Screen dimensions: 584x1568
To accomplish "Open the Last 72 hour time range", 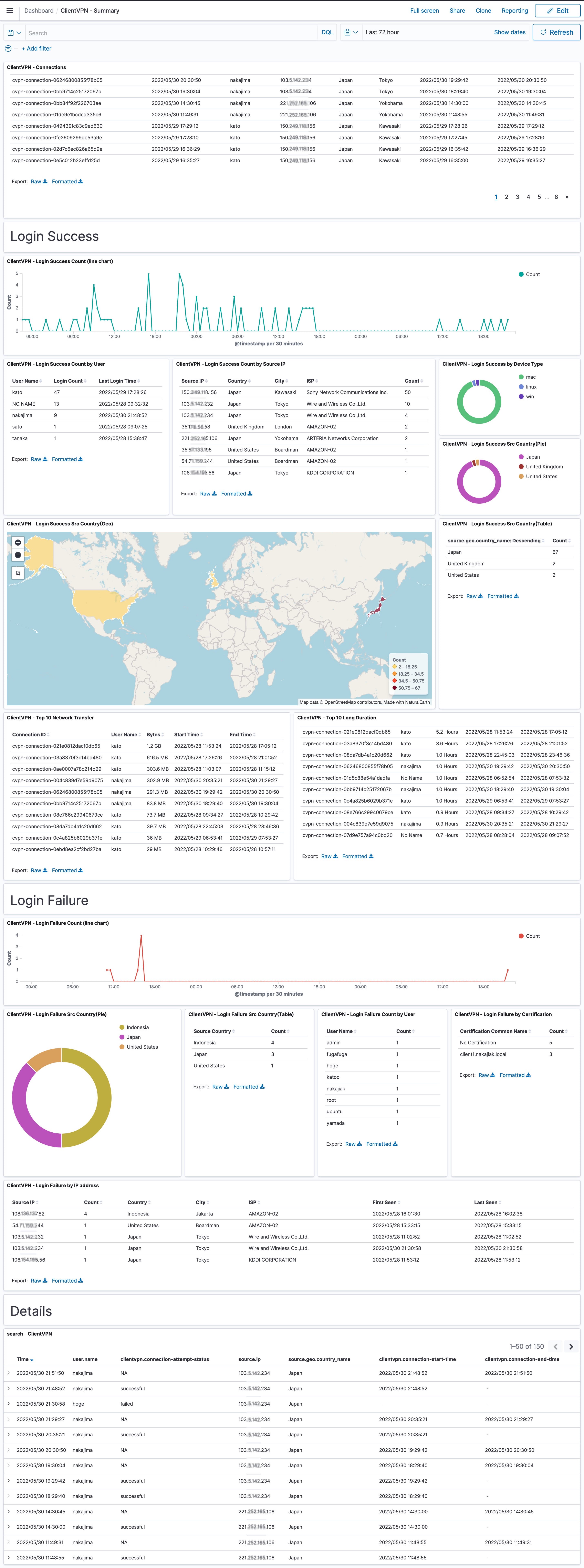I will pyautogui.click(x=382, y=32).
